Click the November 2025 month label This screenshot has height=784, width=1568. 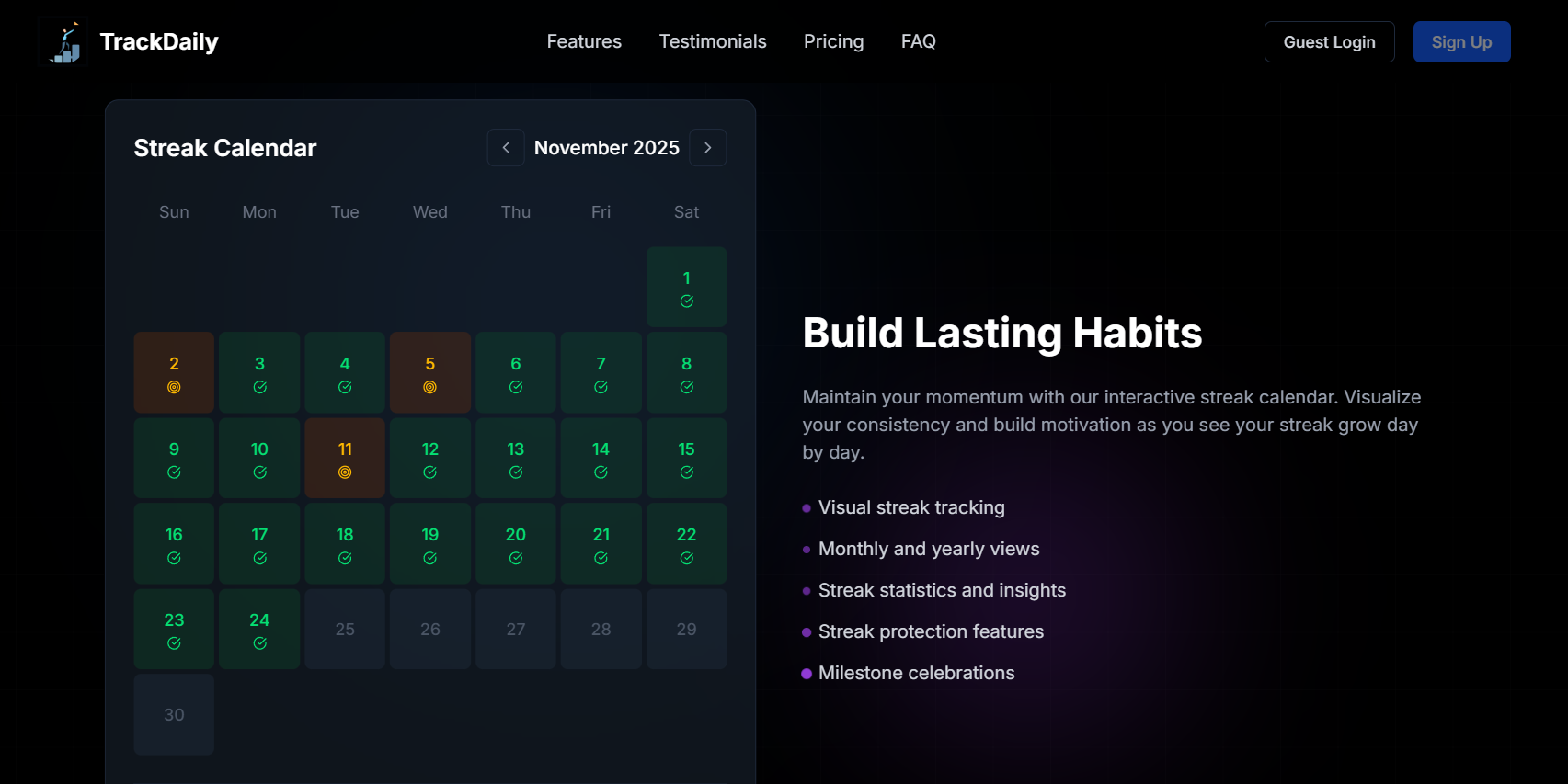point(607,147)
